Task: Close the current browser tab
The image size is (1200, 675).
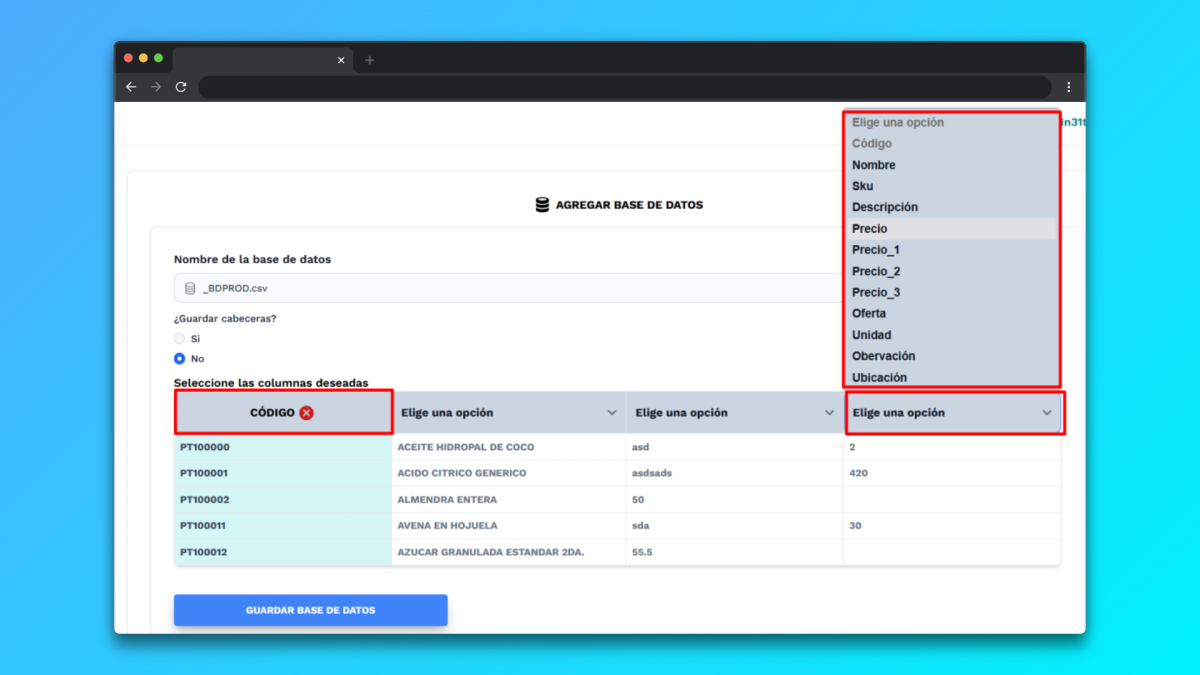Action: pos(341,60)
